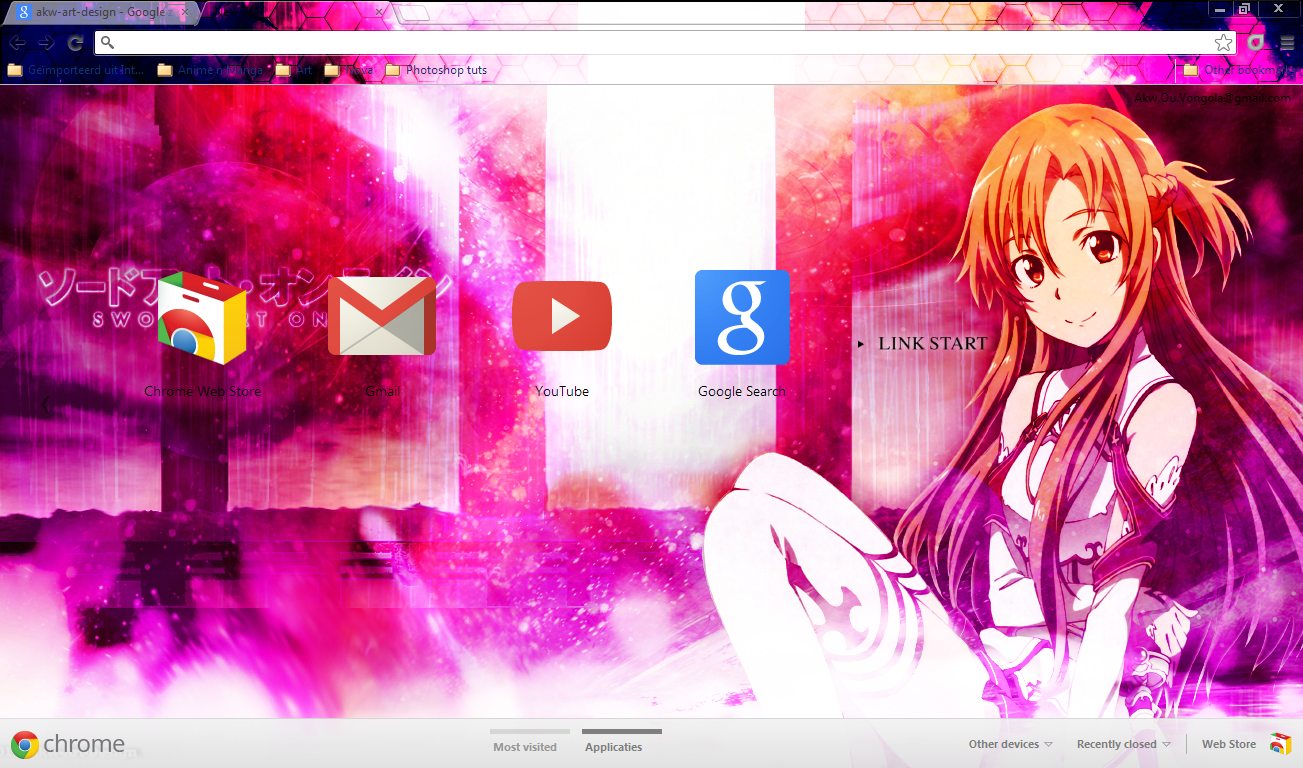Click the search magnifier in the address bar
1303x768 pixels.
[108, 43]
